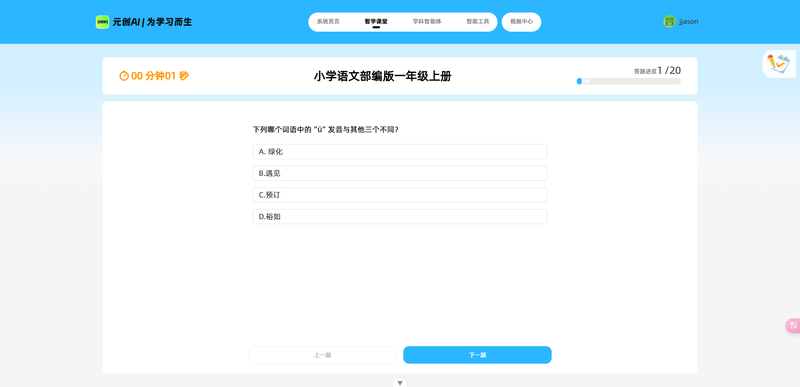
Task: Click the jjason user avatar
Action: [x=669, y=21]
